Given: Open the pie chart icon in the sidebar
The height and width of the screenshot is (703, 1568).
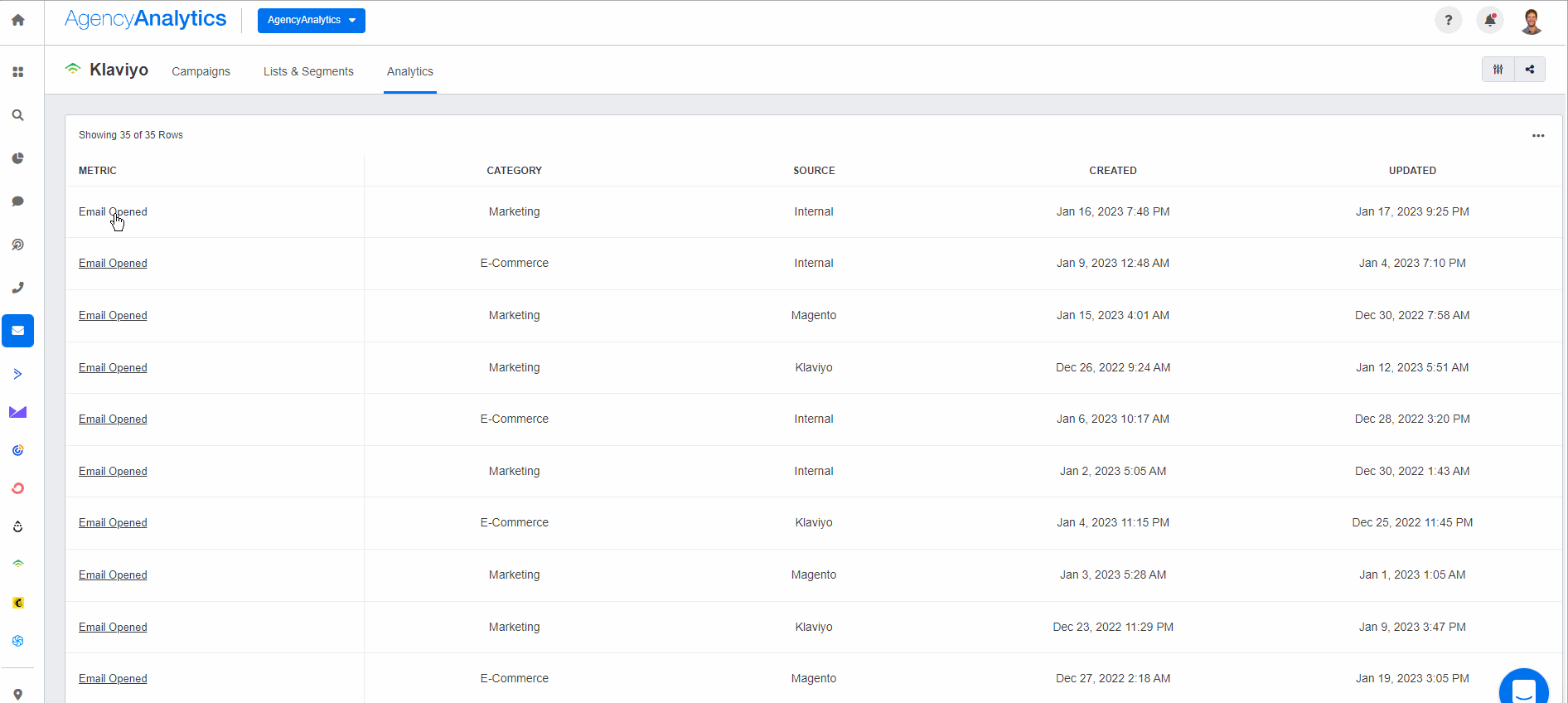Looking at the screenshot, I should coord(17,158).
